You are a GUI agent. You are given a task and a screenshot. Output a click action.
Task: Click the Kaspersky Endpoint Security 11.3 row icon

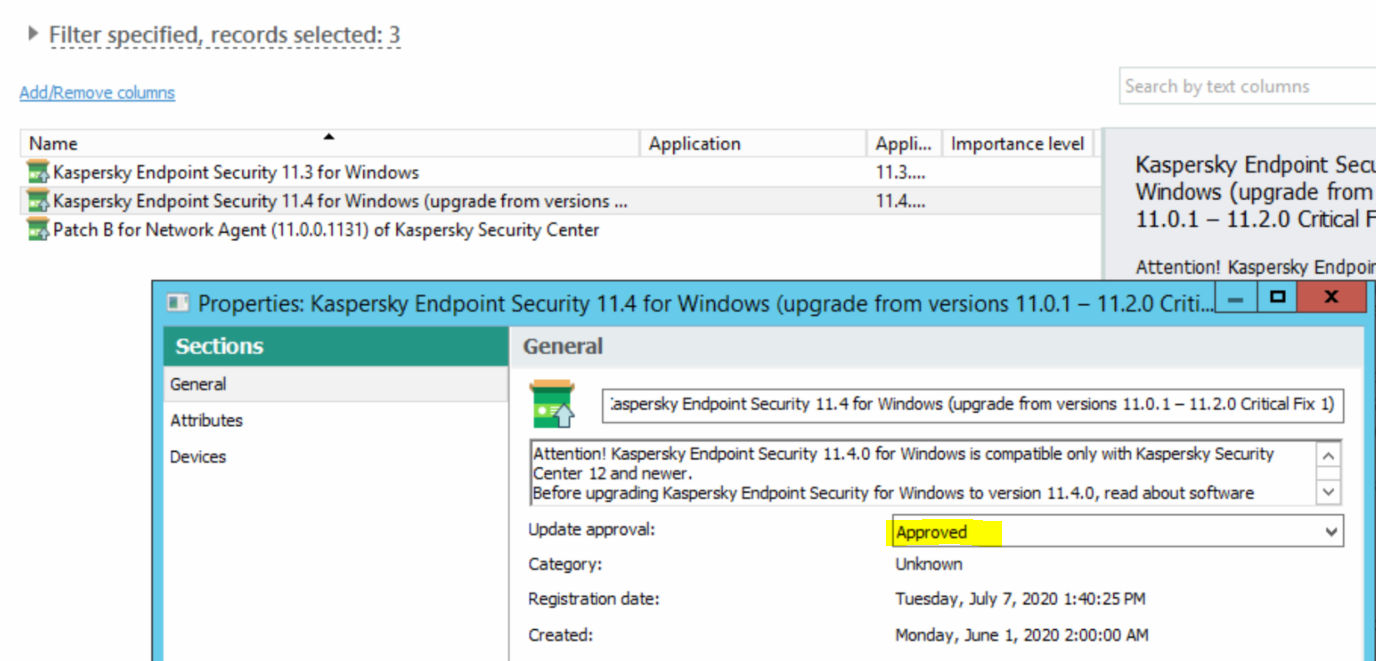coord(38,172)
